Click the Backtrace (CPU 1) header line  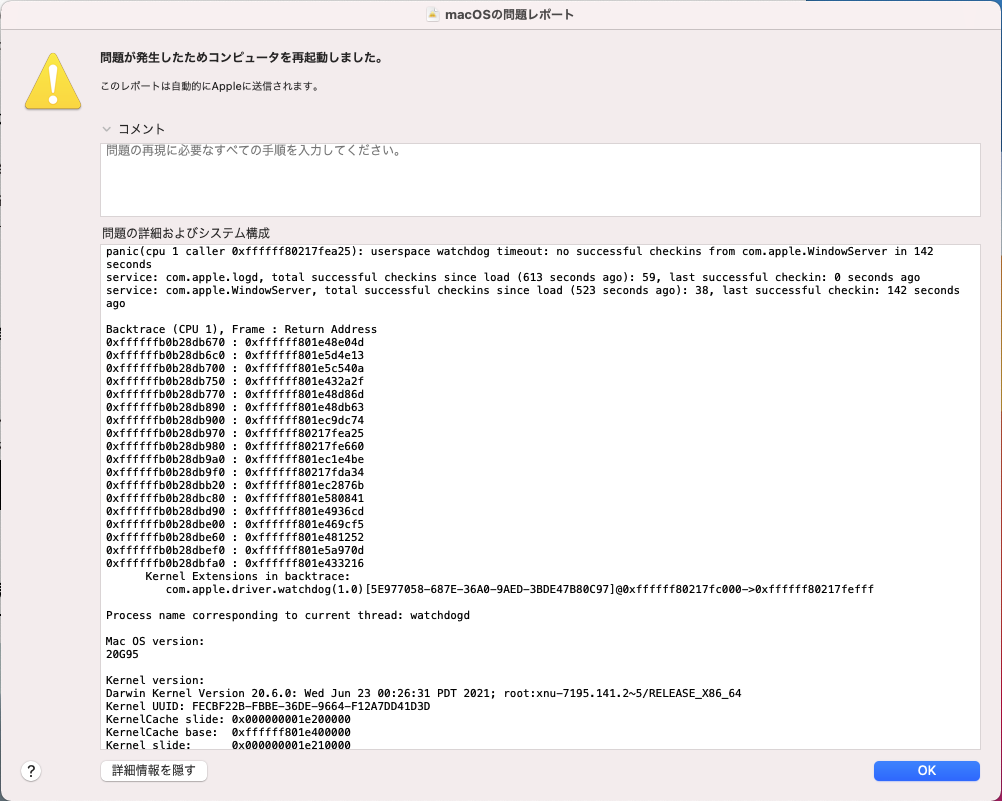(x=241, y=329)
